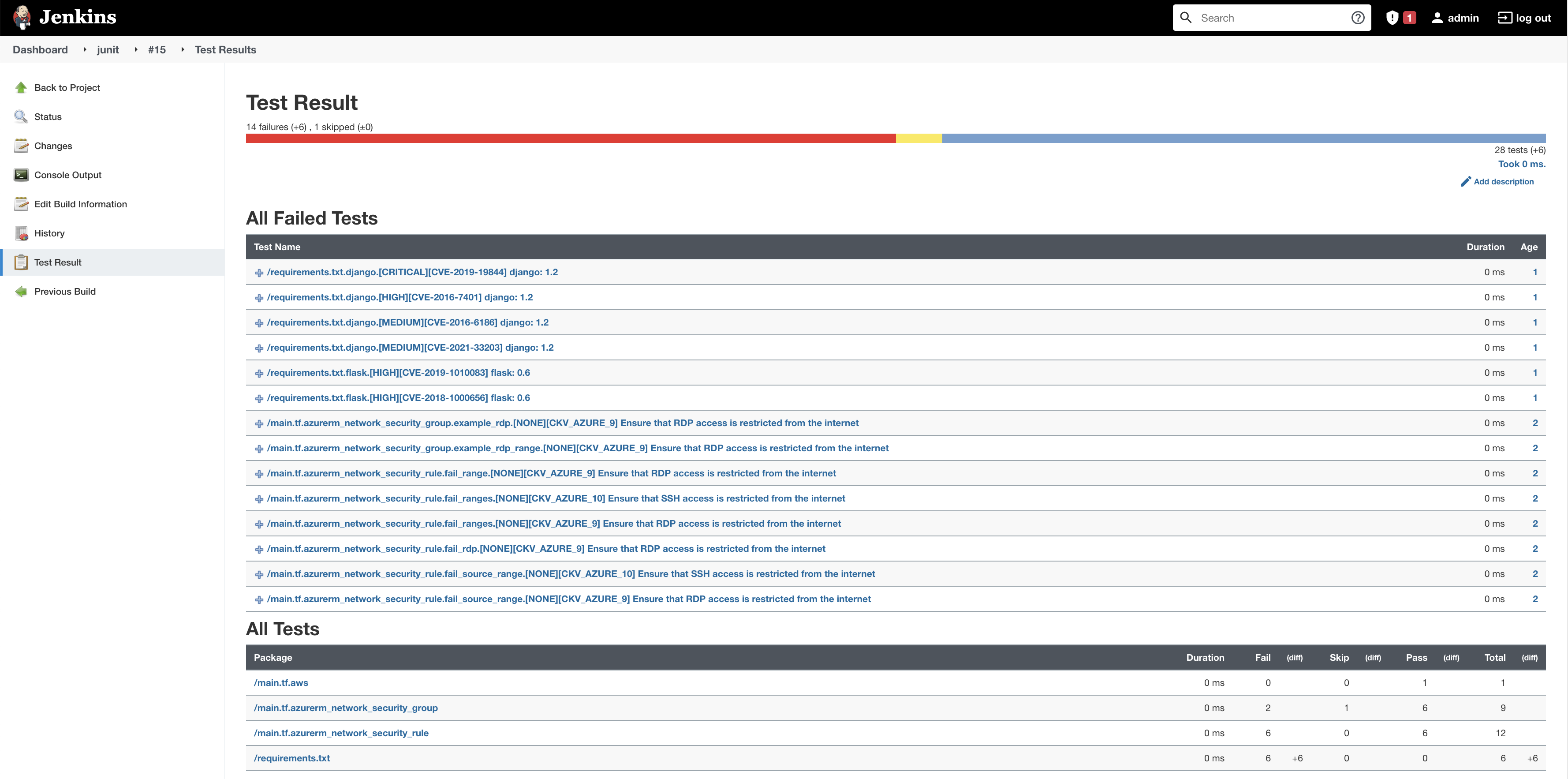Click the Add description link
Viewport: 1568px width, 779px height.
[1504, 181]
